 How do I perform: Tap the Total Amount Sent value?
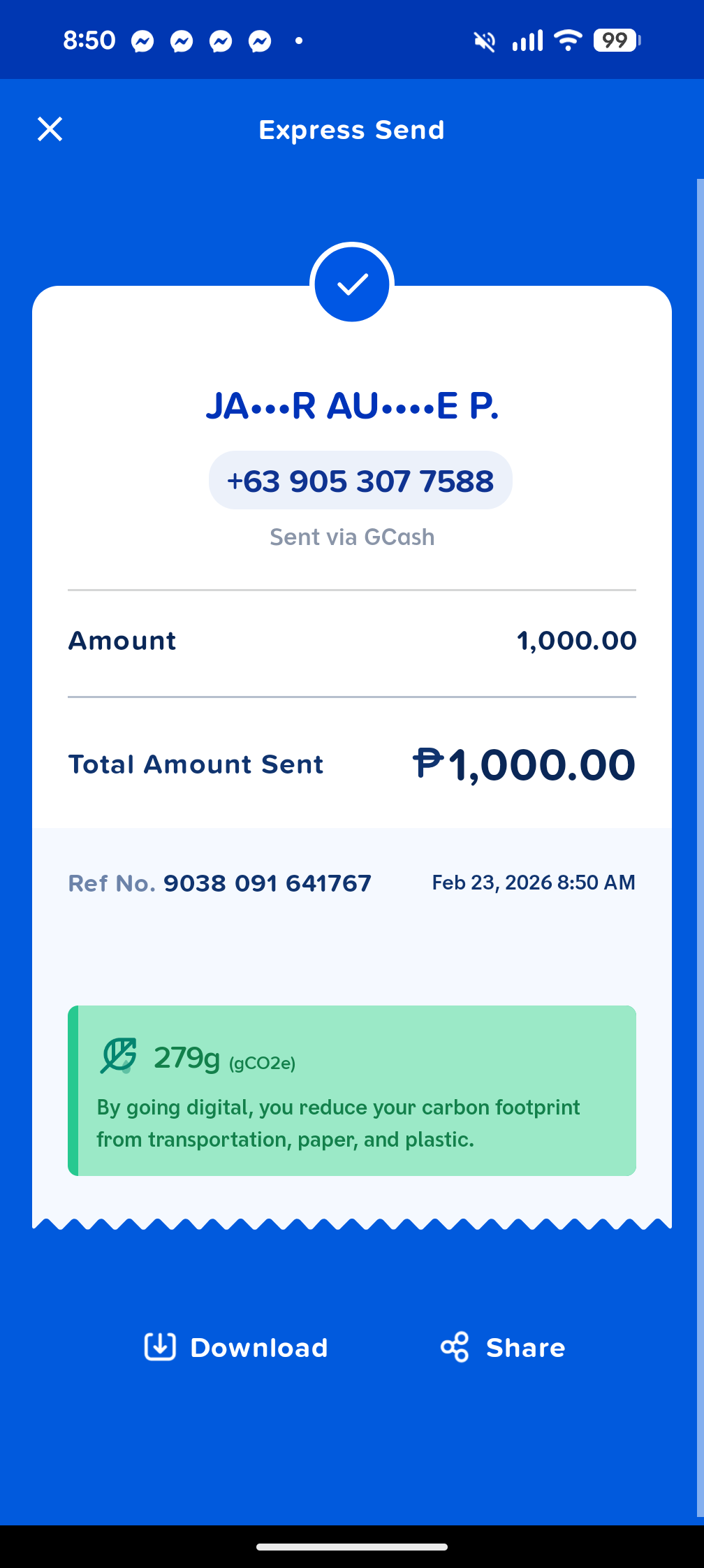click(524, 764)
